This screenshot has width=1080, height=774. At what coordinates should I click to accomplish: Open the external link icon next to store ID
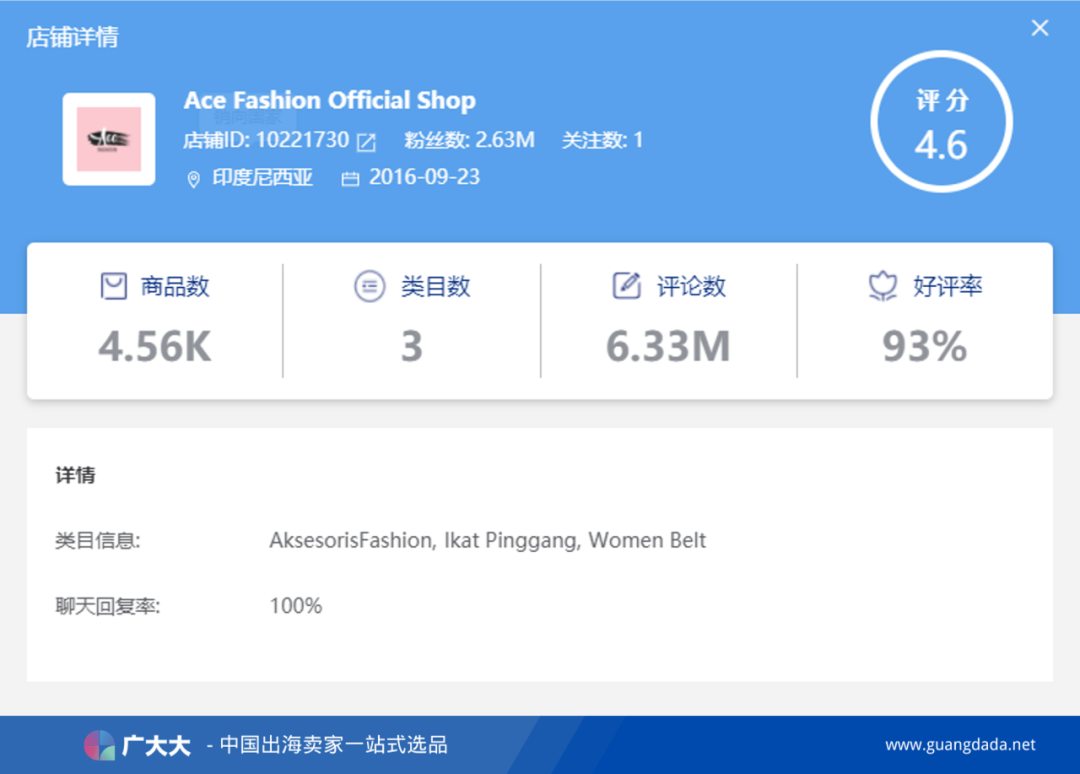[366, 142]
